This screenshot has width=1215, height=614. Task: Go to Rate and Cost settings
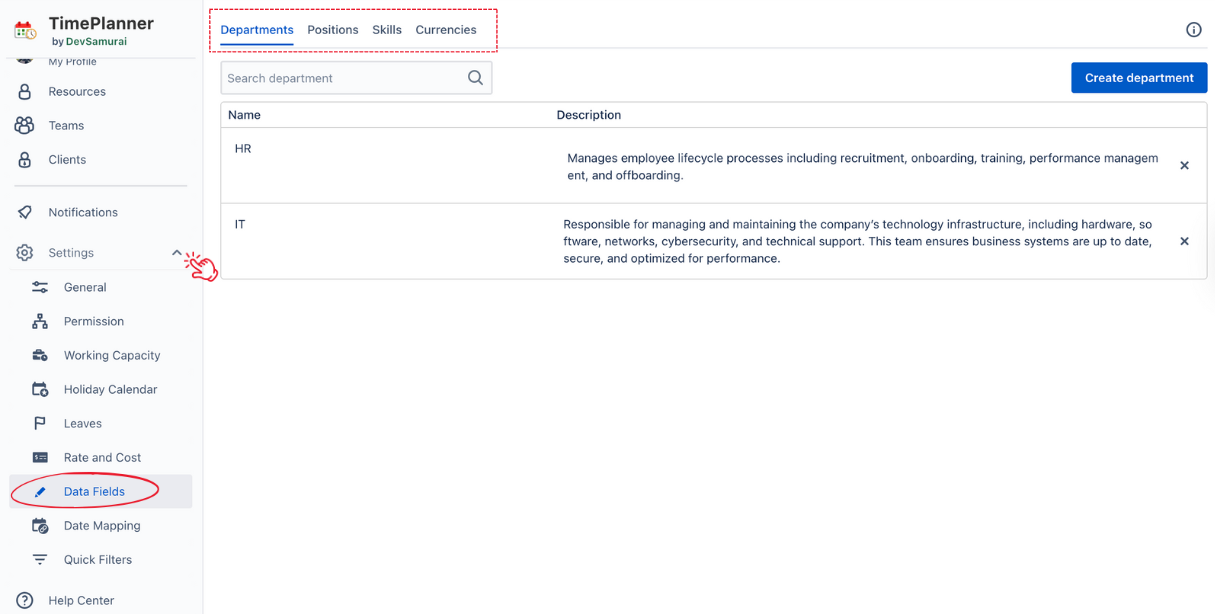102,457
